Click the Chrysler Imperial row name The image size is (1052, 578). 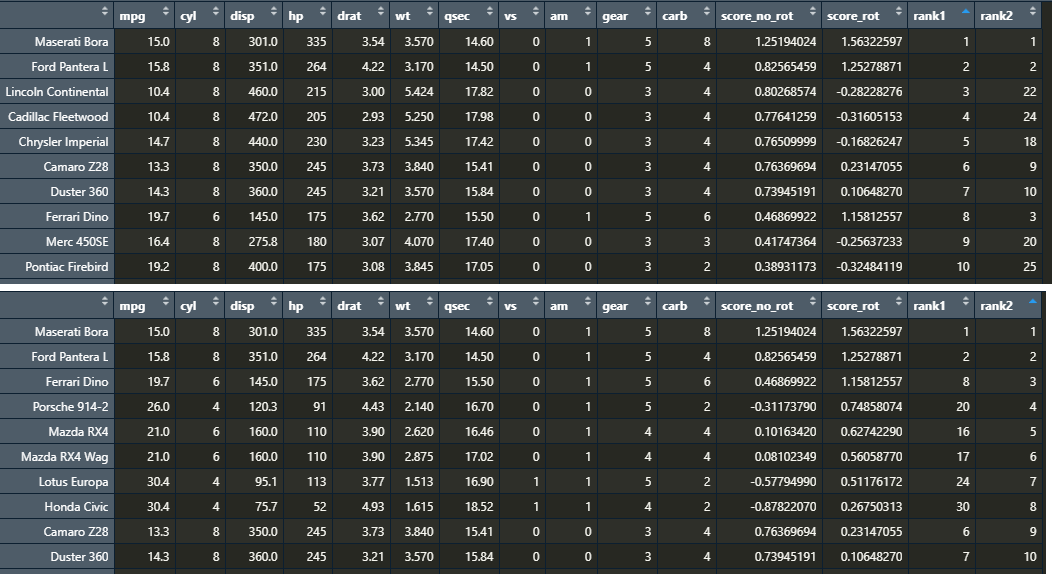(x=64, y=142)
